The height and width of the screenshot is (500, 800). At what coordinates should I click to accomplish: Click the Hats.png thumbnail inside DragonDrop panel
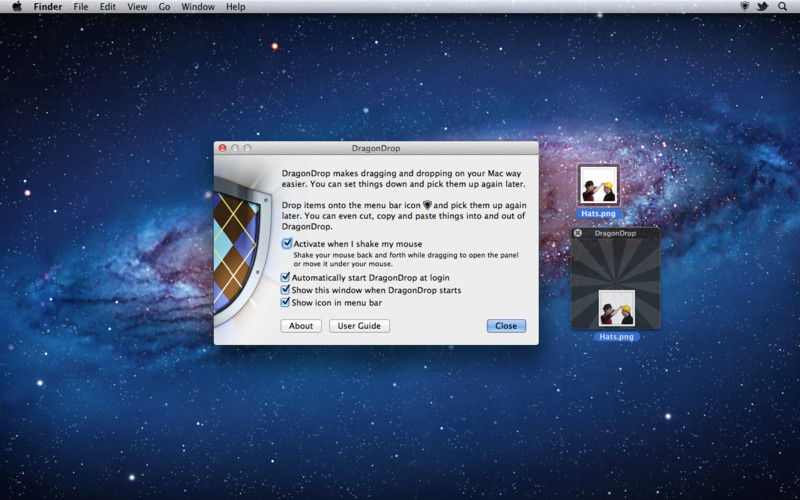(616, 308)
